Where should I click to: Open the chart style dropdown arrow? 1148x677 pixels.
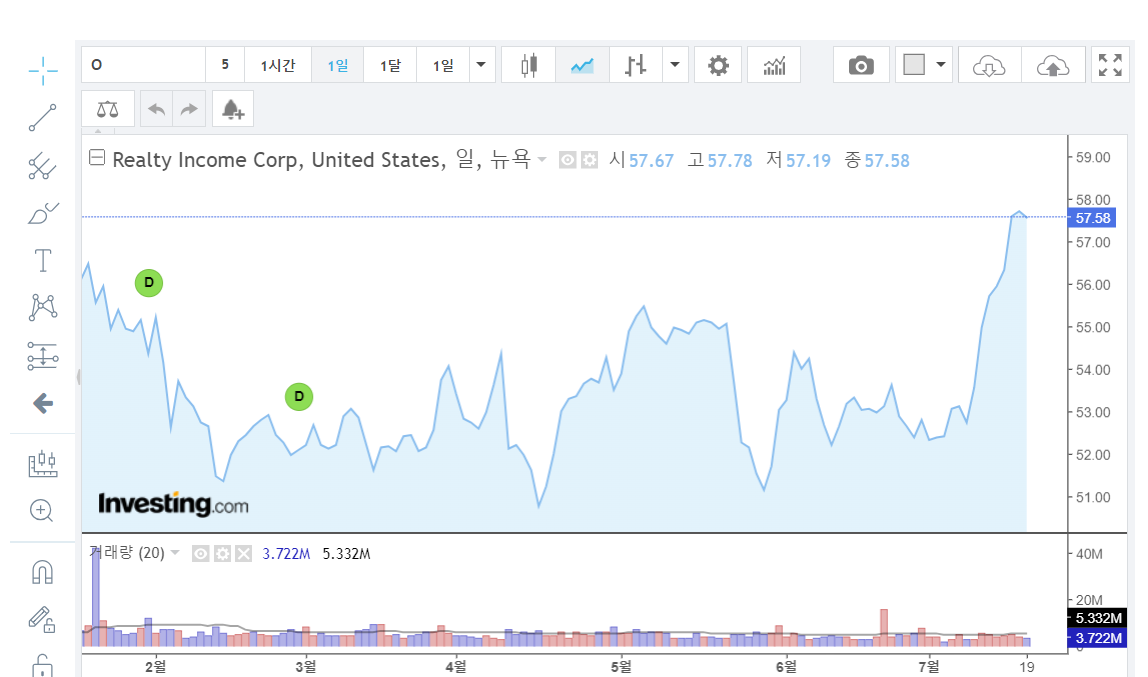tap(675, 65)
